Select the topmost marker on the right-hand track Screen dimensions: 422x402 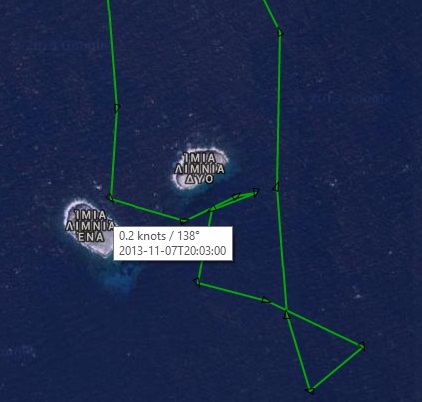coord(280,32)
